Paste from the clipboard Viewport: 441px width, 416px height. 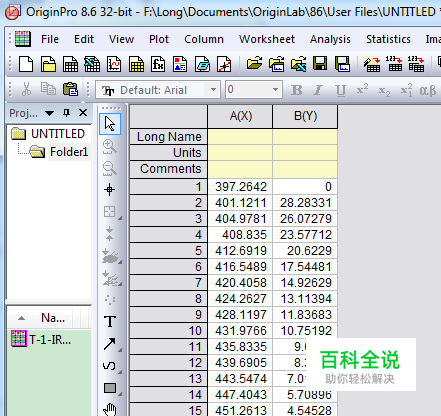pos(70,89)
